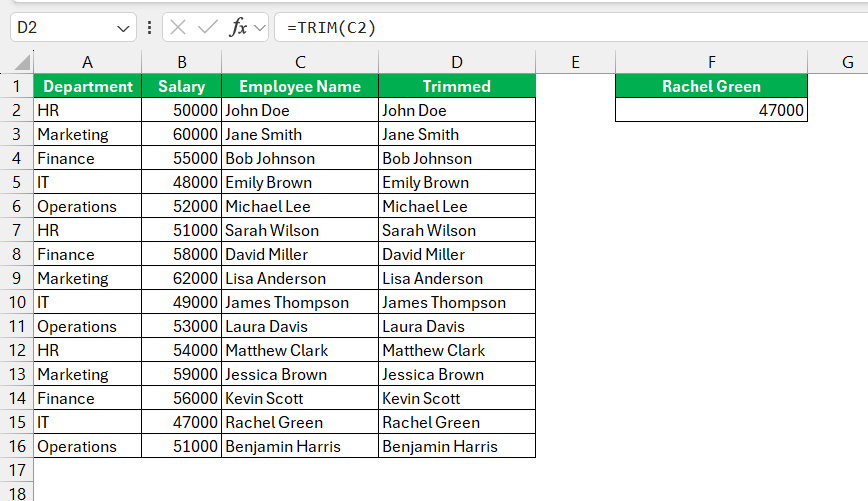
Task: Select column D header
Action: (457, 62)
